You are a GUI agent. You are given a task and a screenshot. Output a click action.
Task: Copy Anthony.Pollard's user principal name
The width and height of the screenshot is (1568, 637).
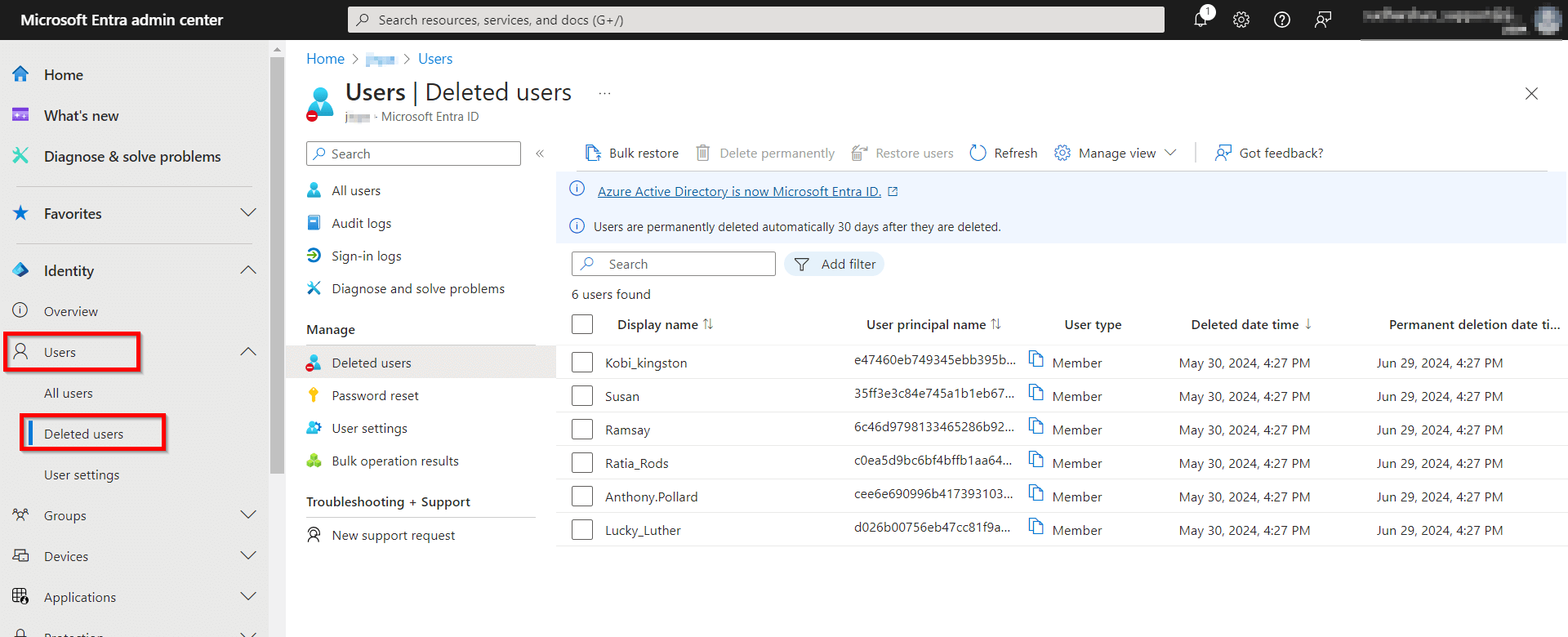[1036, 492]
